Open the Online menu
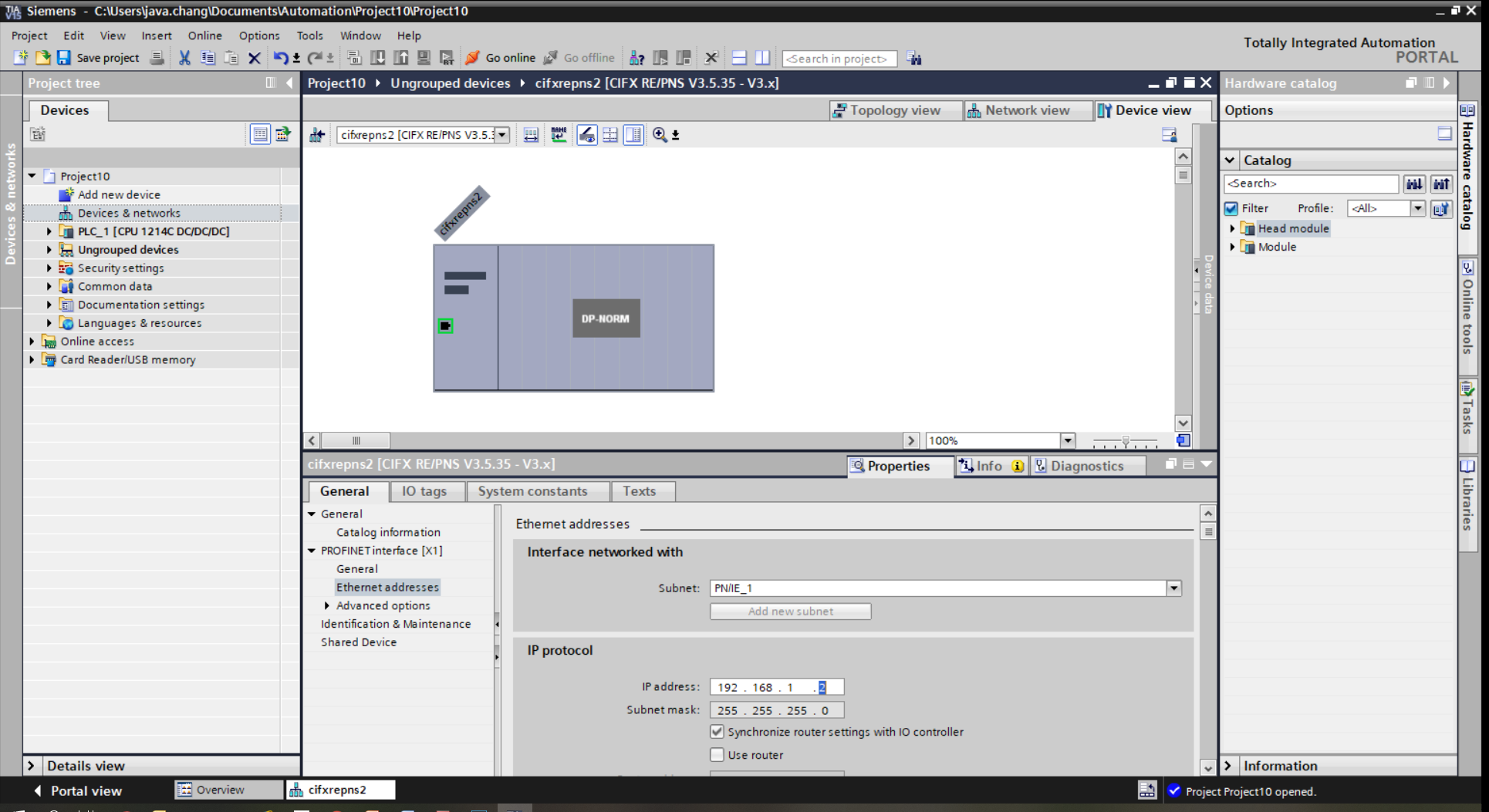 pyautogui.click(x=204, y=35)
